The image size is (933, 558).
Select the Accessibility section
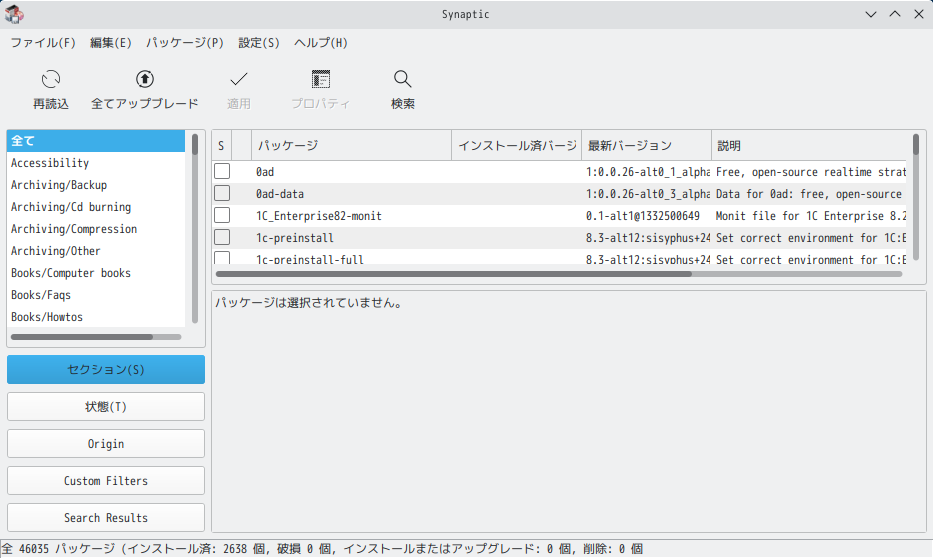(96, 163)
